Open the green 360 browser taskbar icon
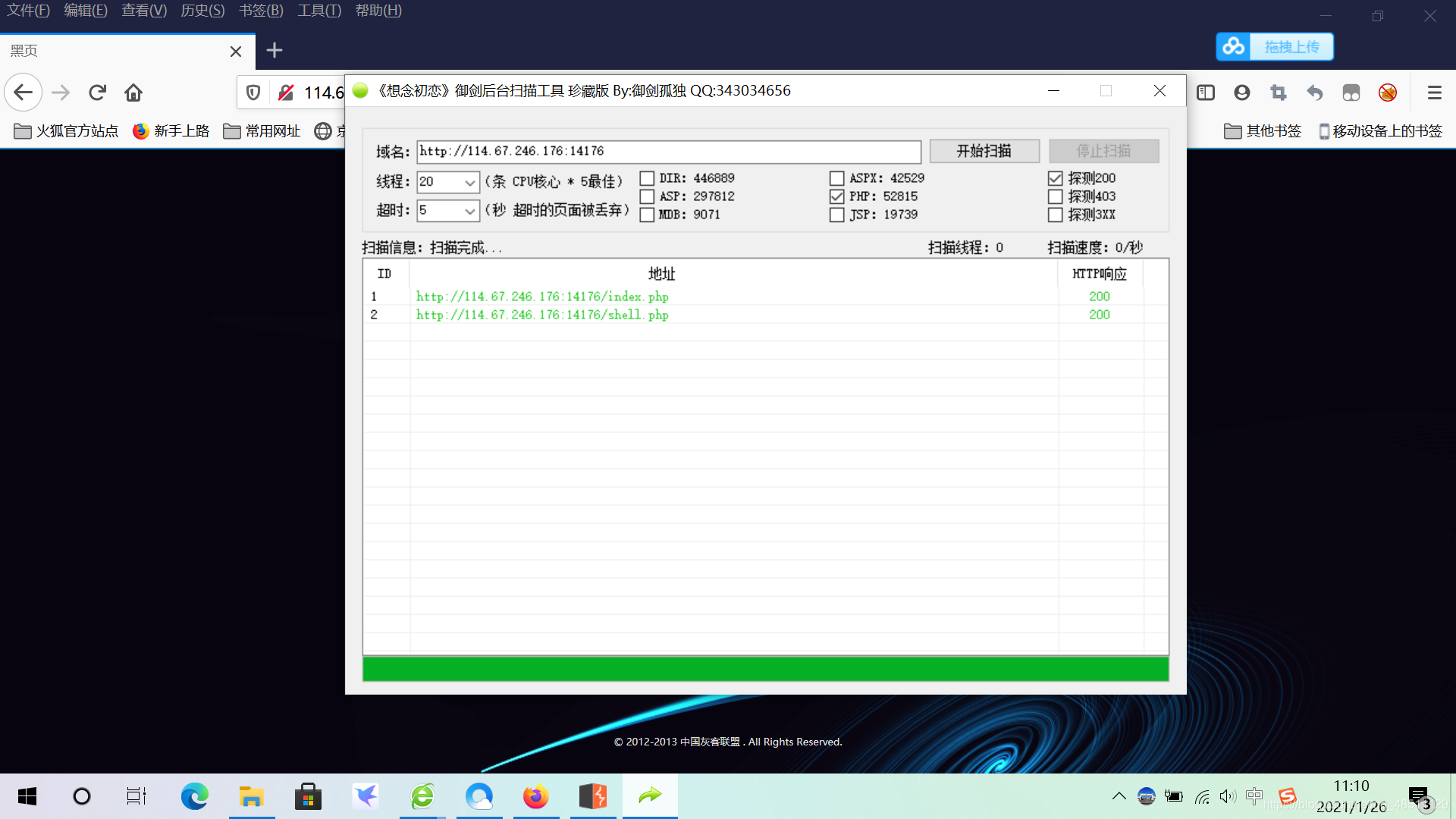1456x819 pixels. pyautogui.click(x=422, y=796)
